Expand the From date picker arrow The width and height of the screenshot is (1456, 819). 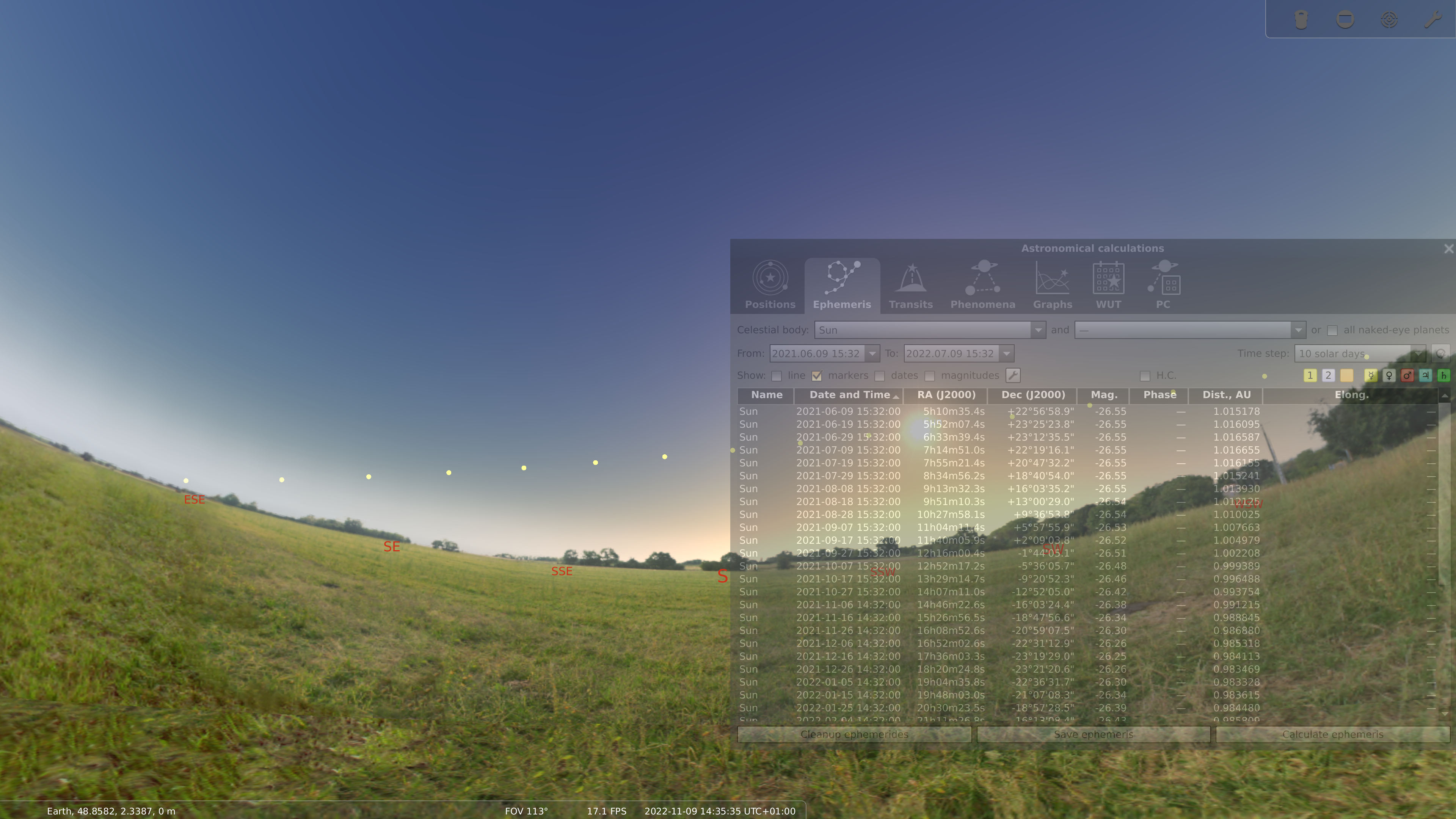[872, 354]
